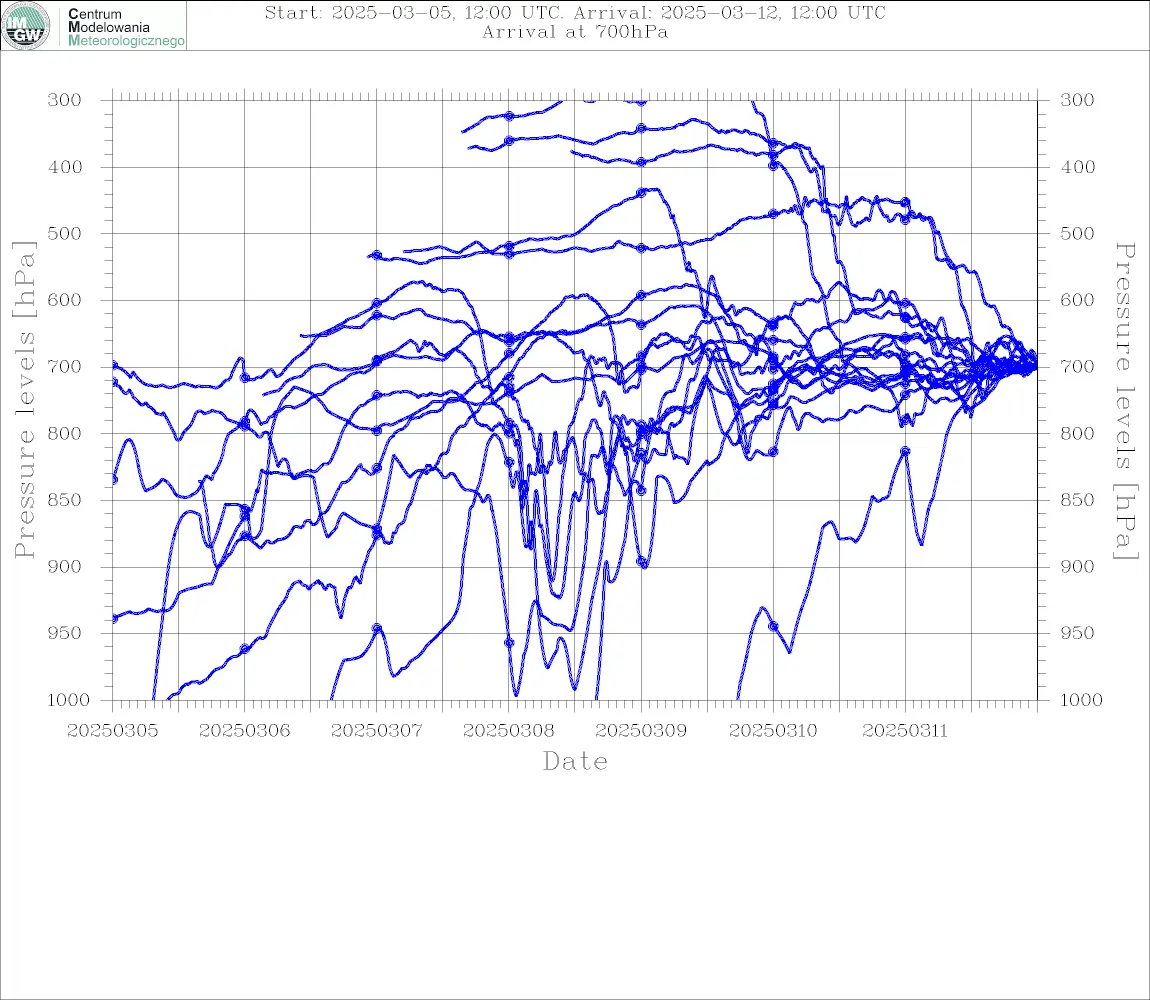
Task: Click the "Date" x-axis title
Action: click(576, 762)
